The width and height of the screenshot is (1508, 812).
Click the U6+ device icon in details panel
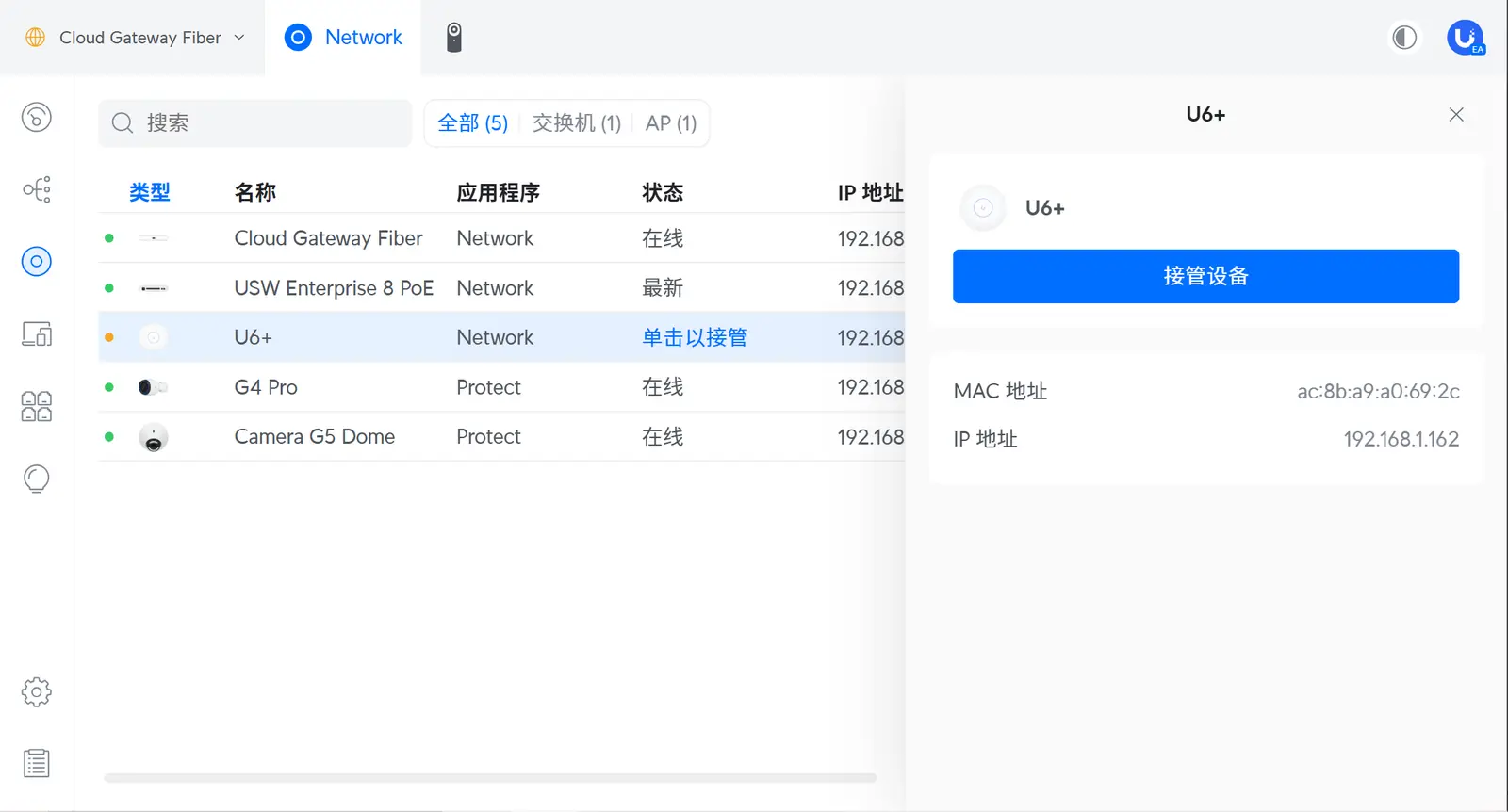click(x=983, y=208)
